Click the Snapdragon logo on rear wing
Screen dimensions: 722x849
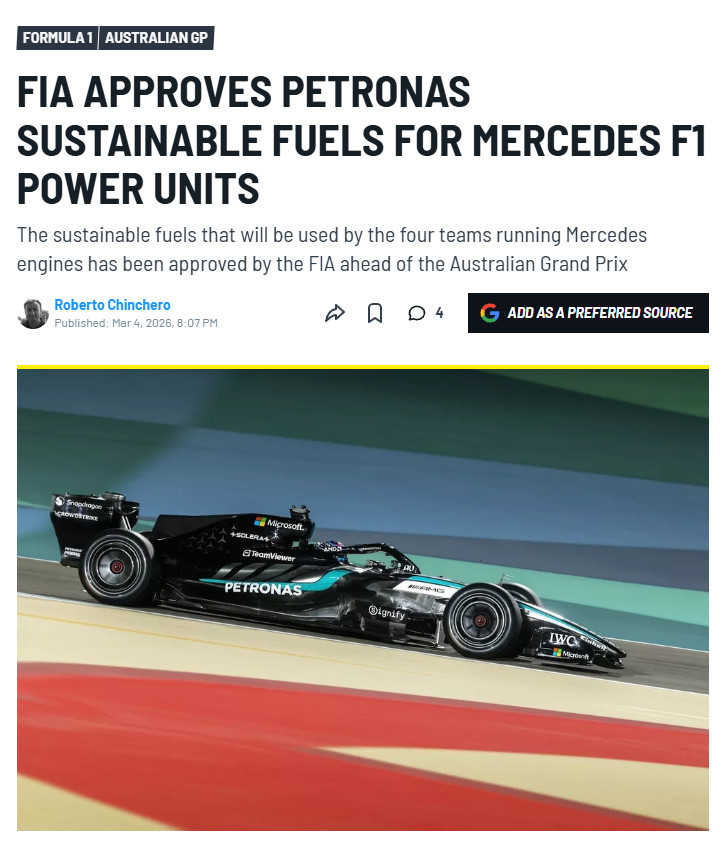click(79, 503)
